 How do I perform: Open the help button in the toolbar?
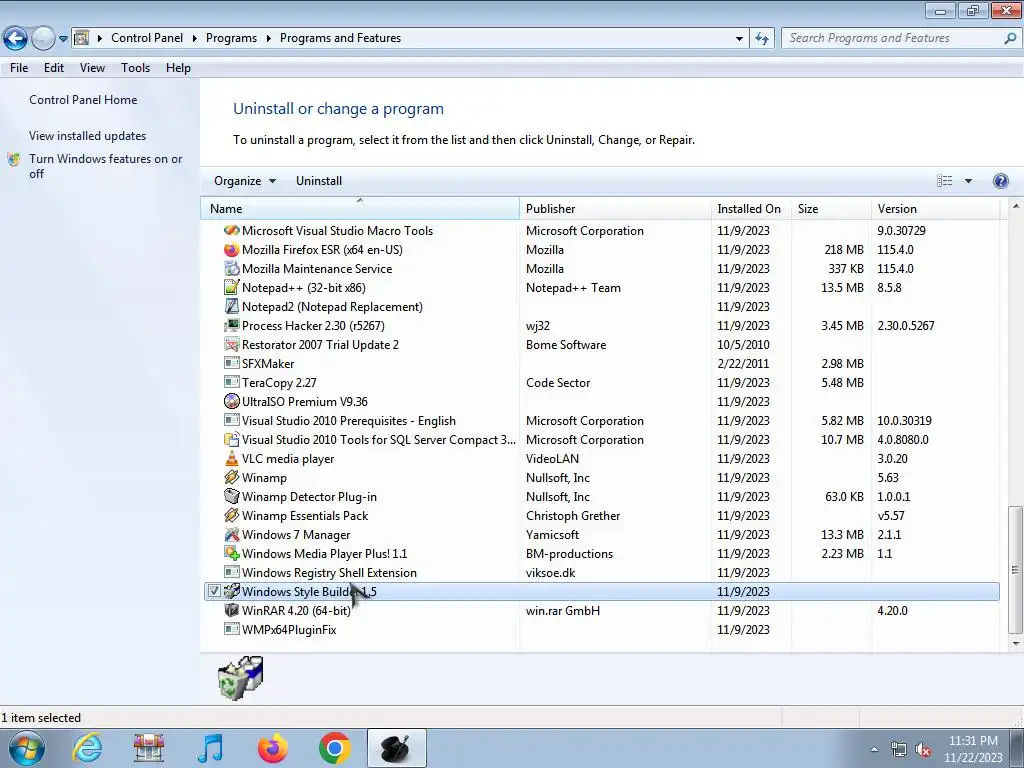coord(1000,181)
